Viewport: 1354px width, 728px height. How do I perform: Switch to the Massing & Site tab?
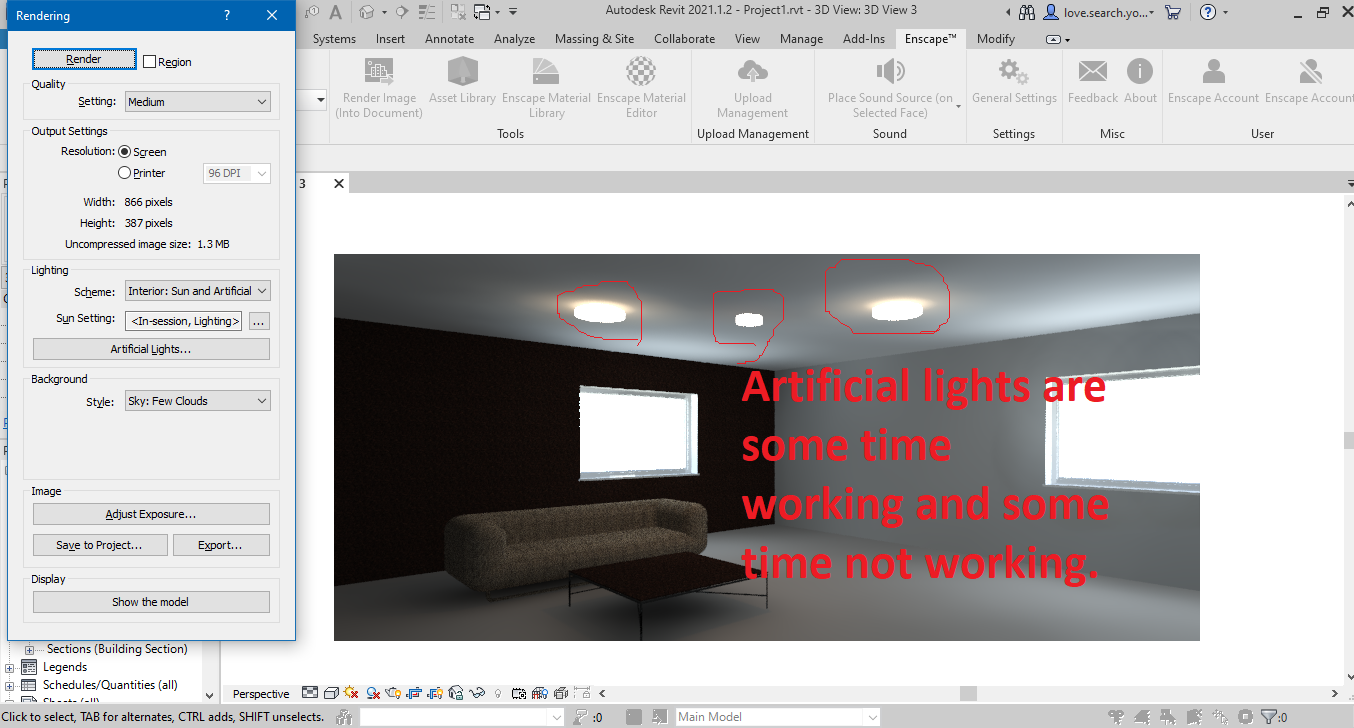(x=594, y=39)
